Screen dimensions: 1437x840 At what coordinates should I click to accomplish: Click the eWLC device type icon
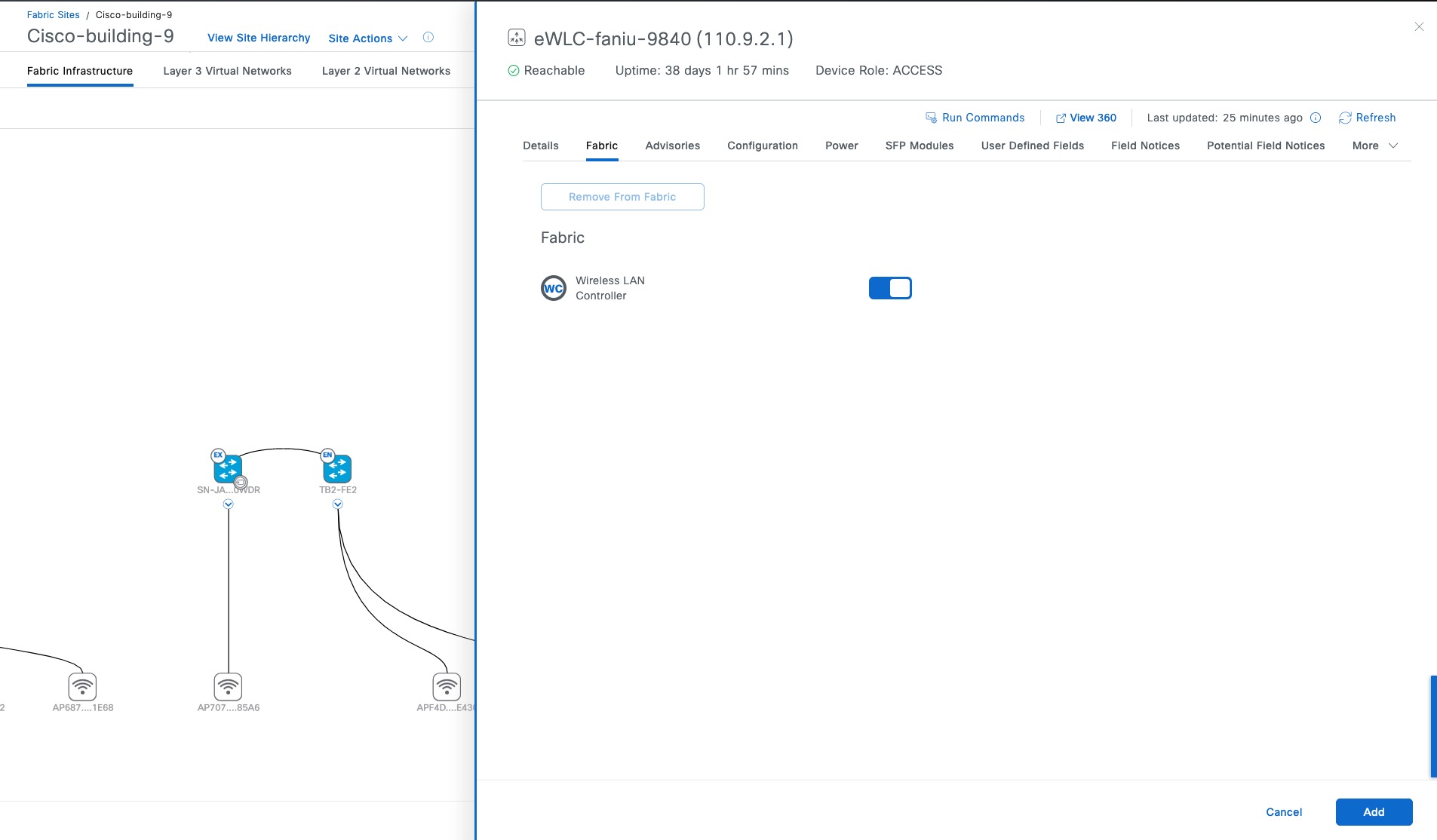pos(517,38)
